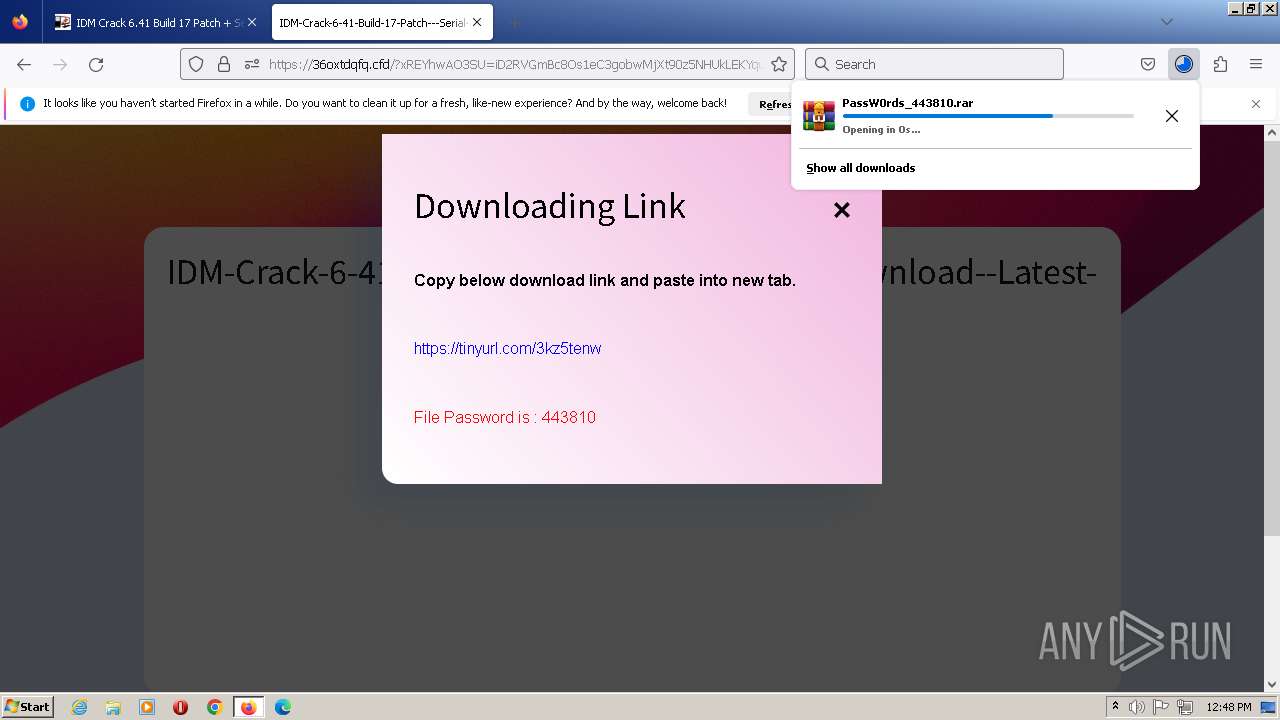This screenshot has width=1280, height=720.
Task: Open the tinyurl.com/3kz5tenw link
Action: click(507, 348)
